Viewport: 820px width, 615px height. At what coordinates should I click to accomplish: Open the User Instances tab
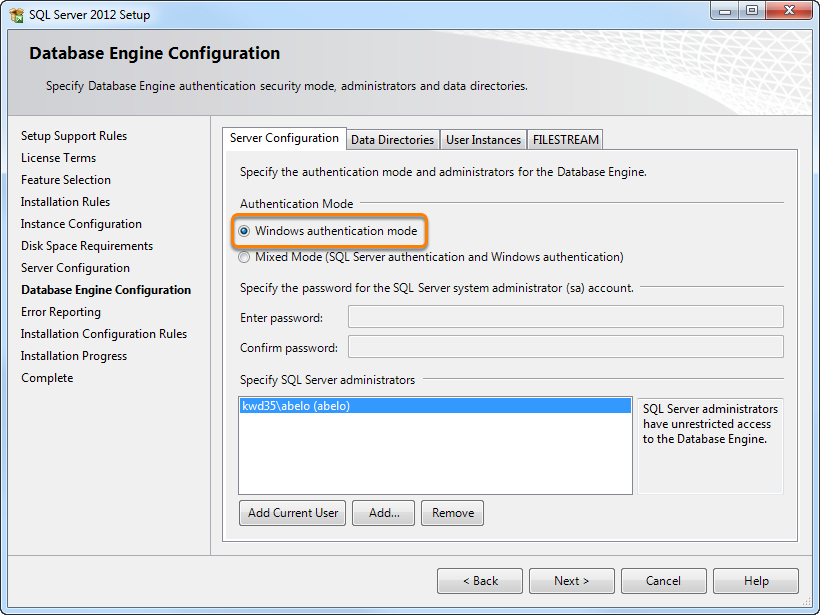[x=483, y=140]
